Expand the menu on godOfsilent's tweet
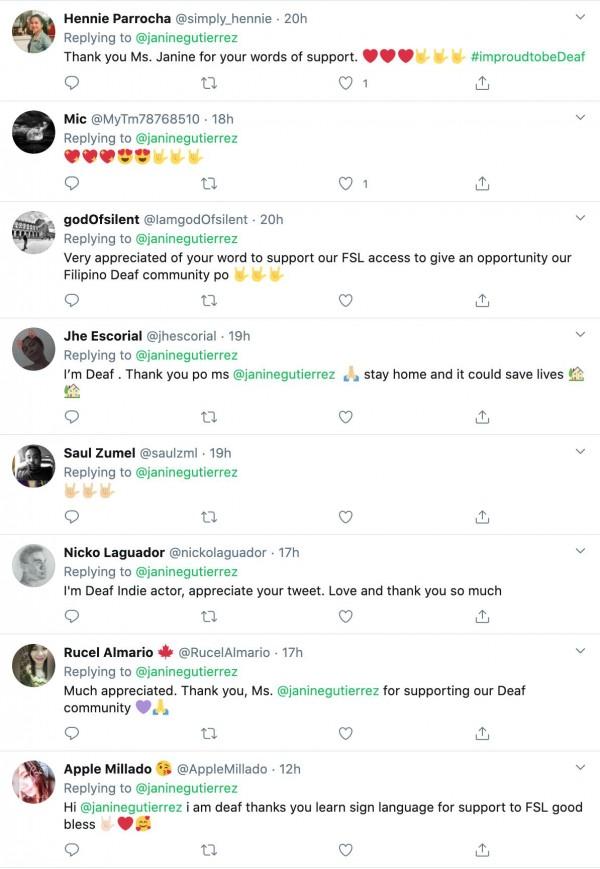600x869 pixels. [581, 218]
